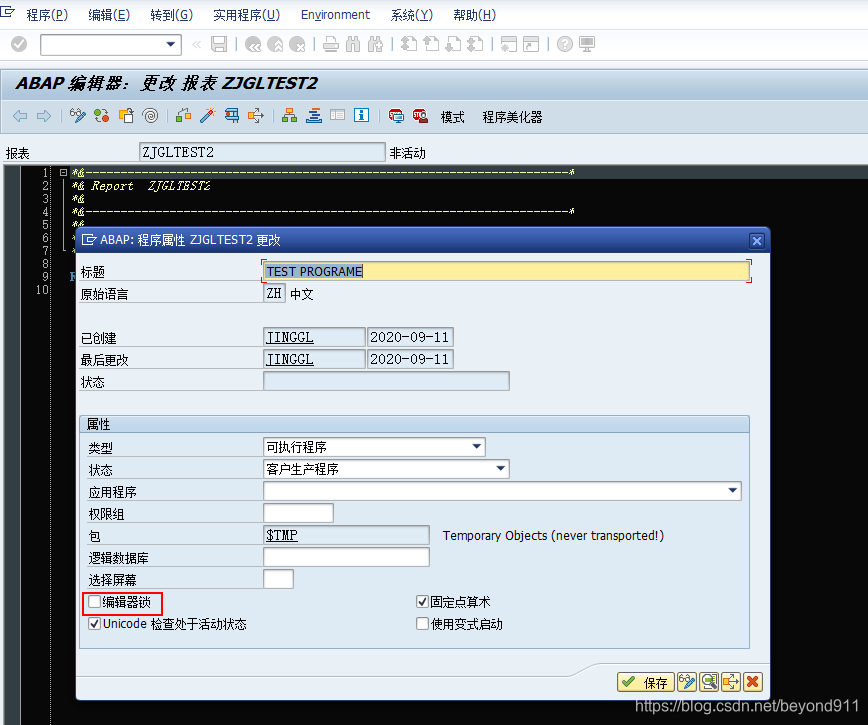Click the $TMP package link
Viewport: 868px width, 725px height.
(x=282, y=535)
